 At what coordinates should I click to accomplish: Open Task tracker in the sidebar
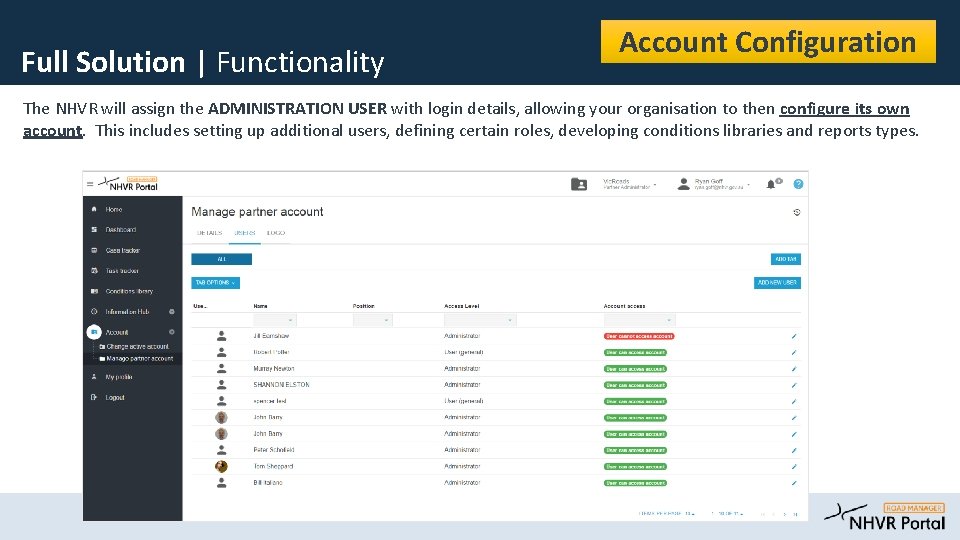click(x=122, y=271)
